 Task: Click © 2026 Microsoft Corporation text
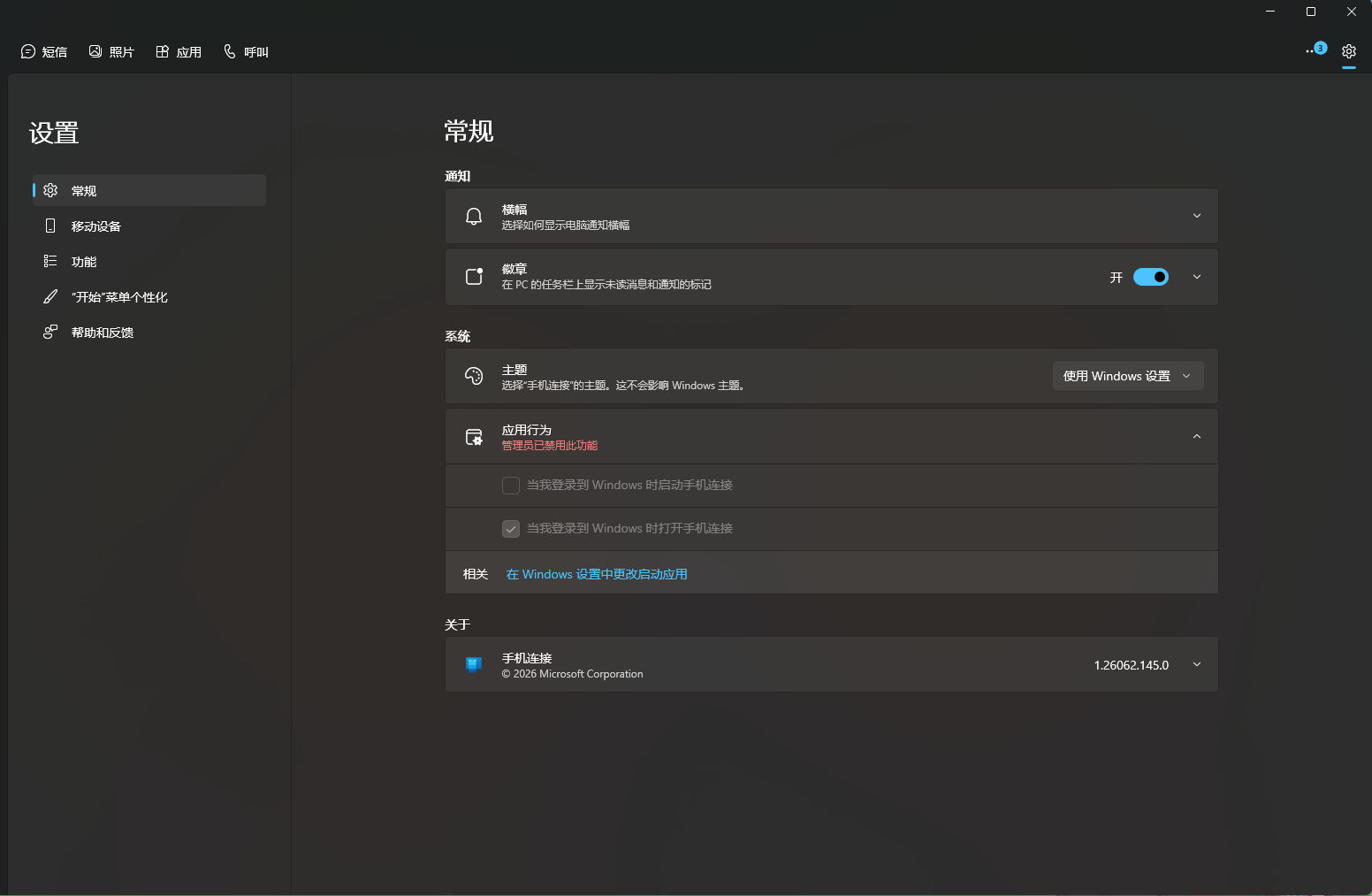pos(572,674)
